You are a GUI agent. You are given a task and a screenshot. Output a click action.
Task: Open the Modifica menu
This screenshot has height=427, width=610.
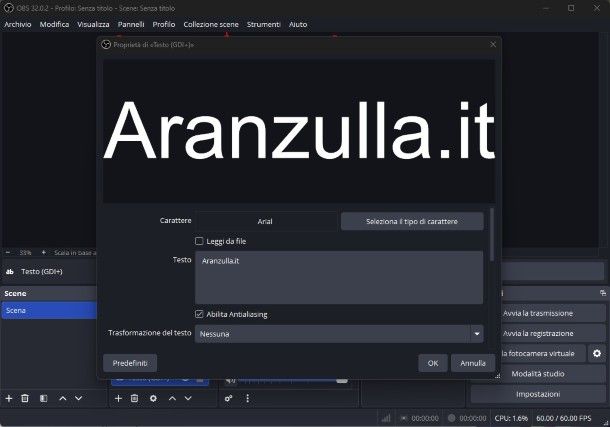tap(54, 24)
